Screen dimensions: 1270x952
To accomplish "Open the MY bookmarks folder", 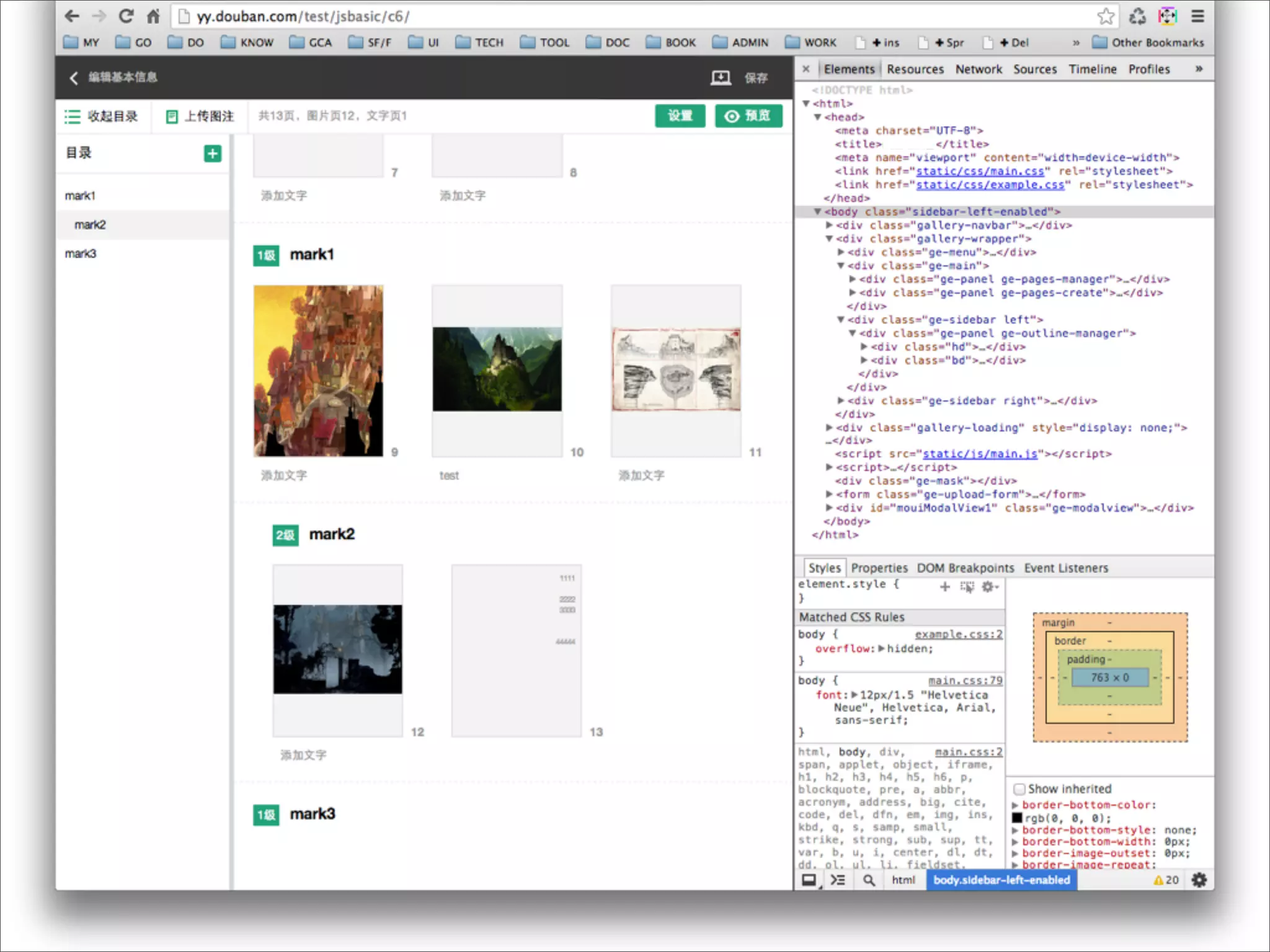I will [81, 42].
